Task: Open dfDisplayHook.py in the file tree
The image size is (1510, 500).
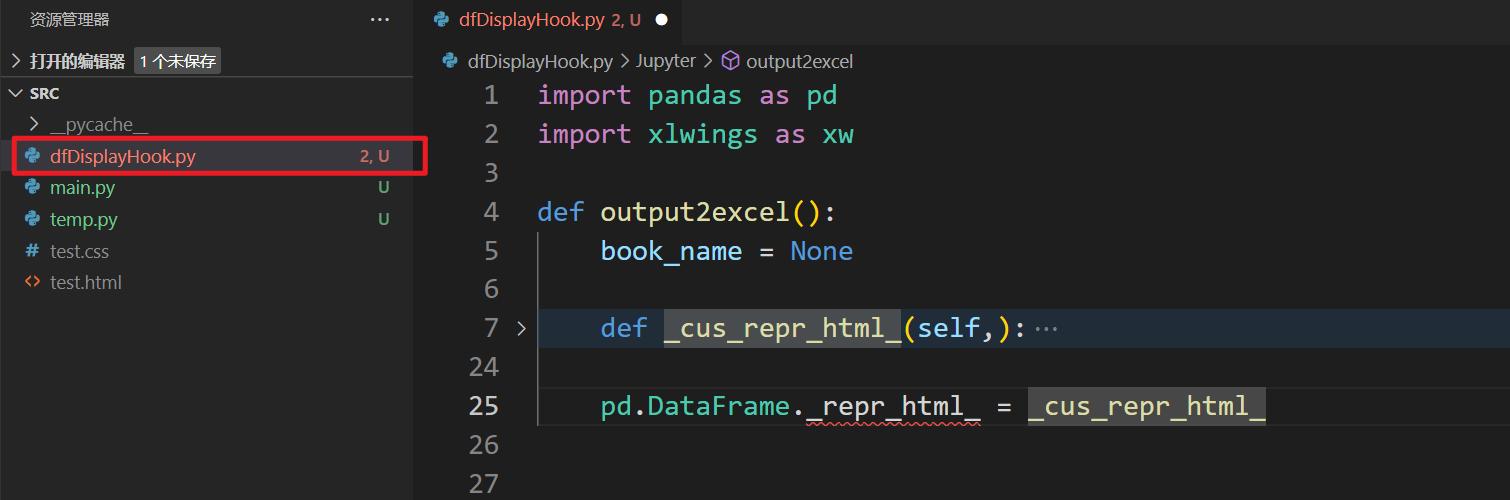Action: [123, 156]
